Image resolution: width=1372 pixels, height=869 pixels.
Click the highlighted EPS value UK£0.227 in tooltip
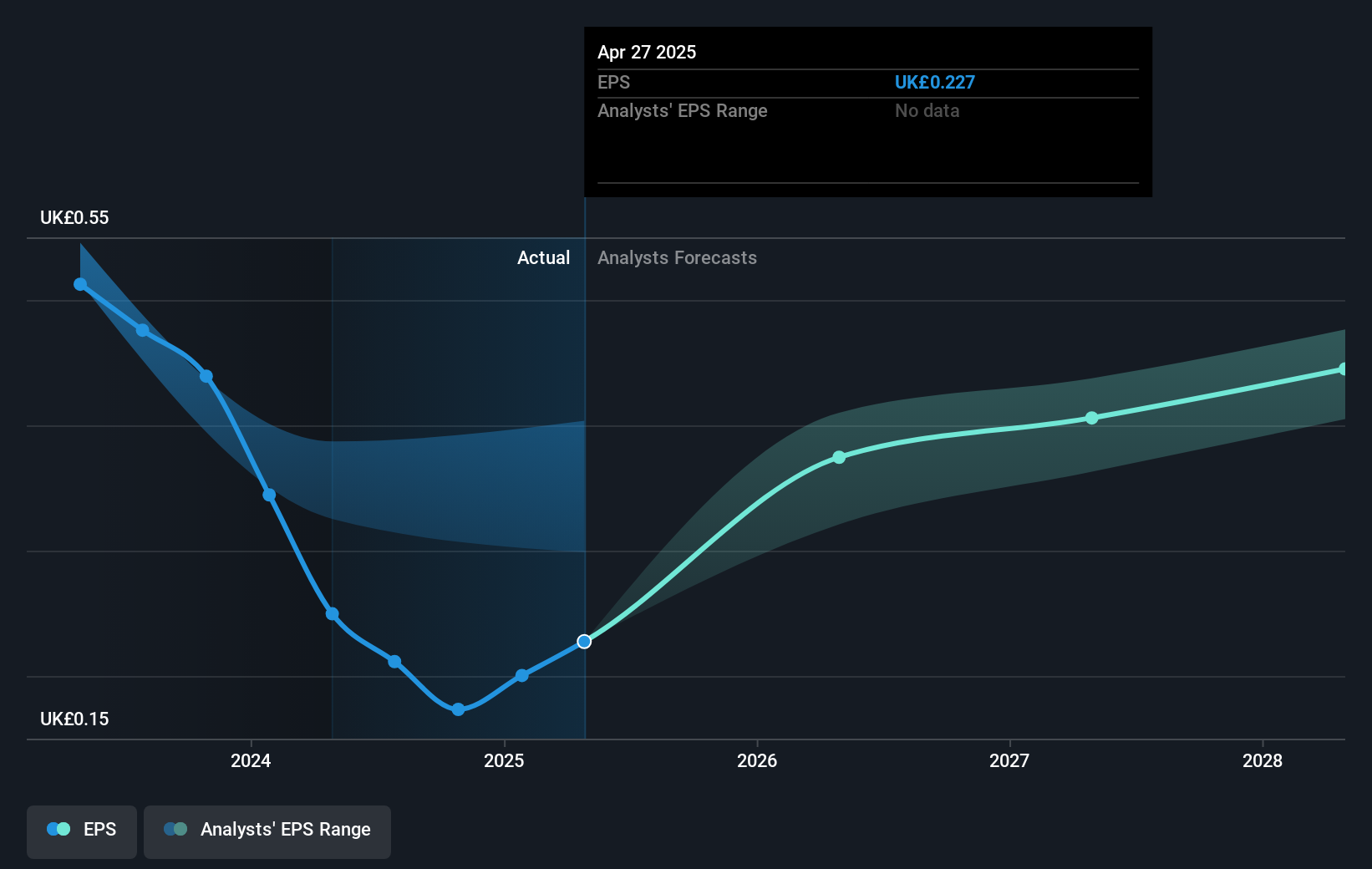(935, 82)
